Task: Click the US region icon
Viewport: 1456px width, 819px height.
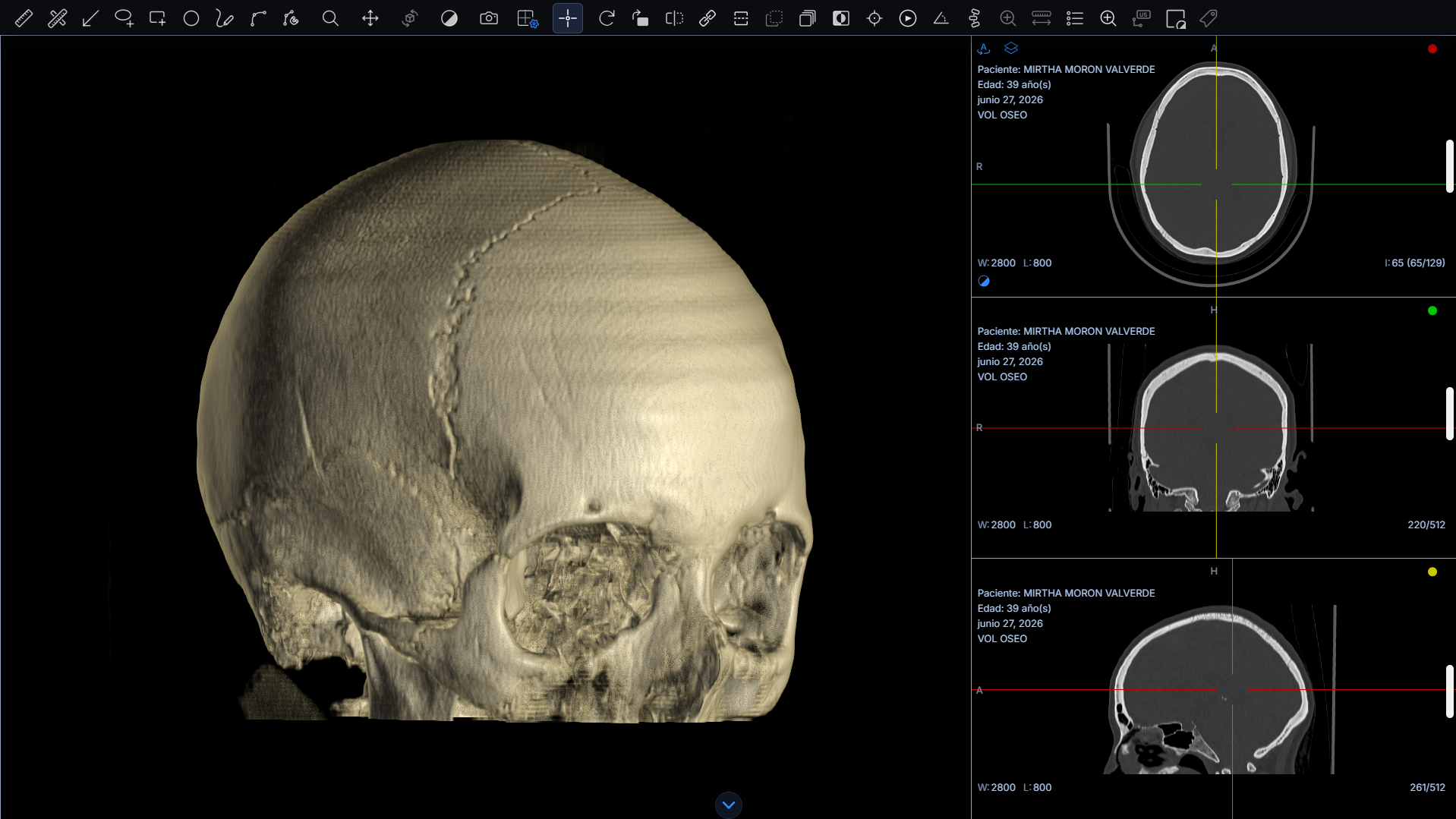Action: (x=1142, y=18)
